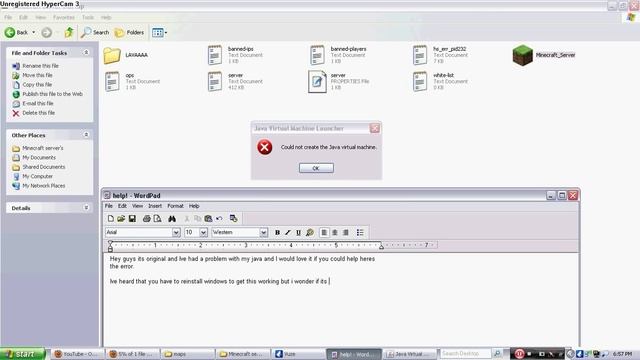Click Forward arrow in Explorer toolbar

pos(47,32)
